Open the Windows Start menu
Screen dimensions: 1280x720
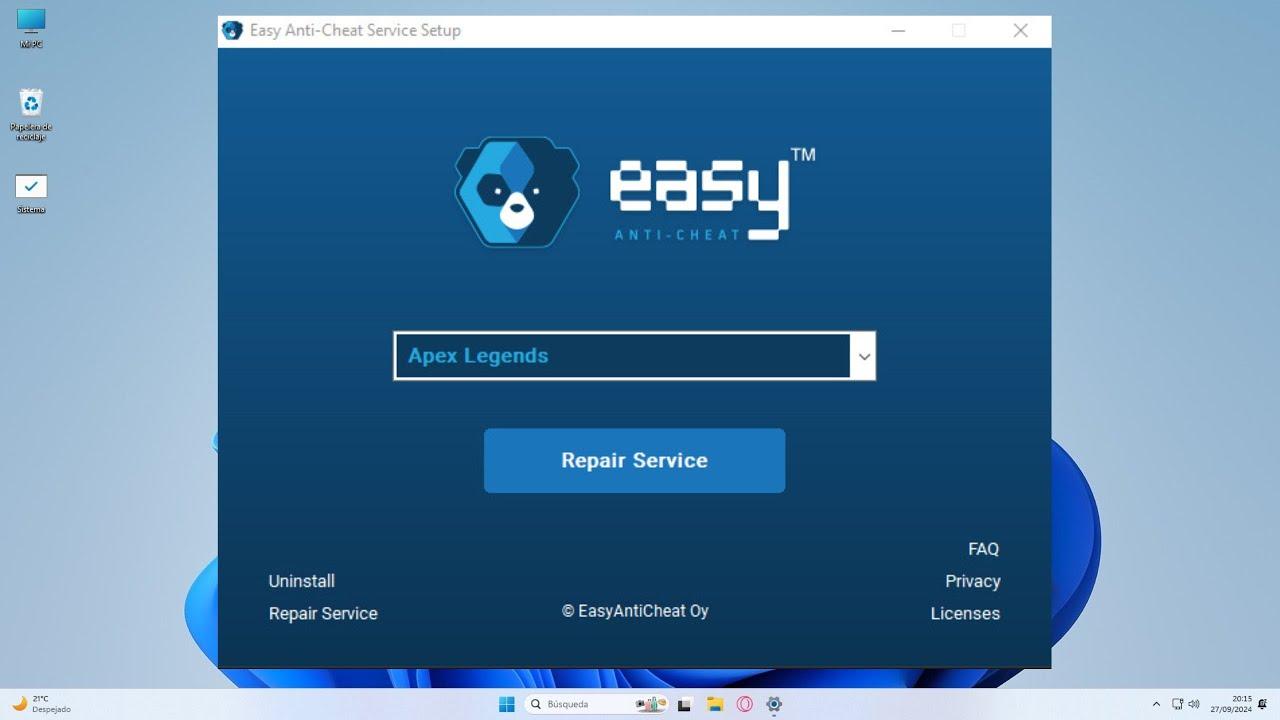(507, 704)
